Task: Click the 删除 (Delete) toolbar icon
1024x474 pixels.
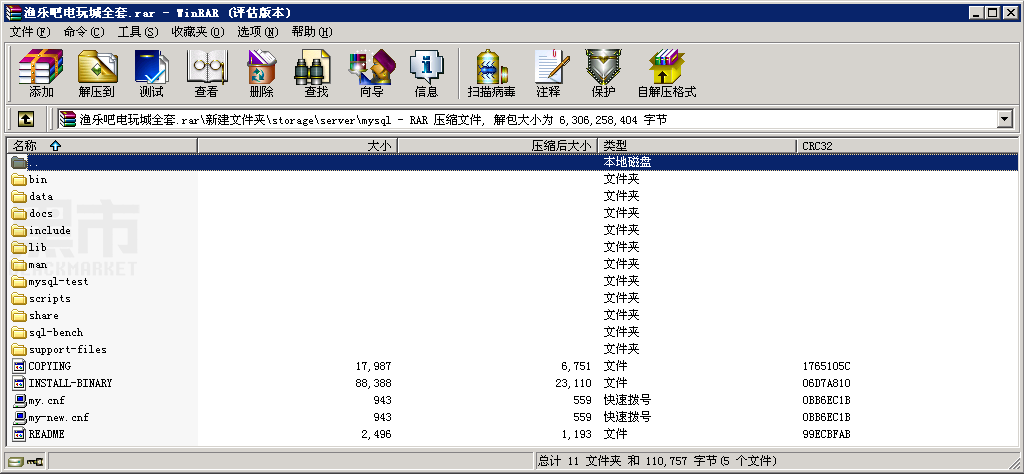Action: [x=261, y=66]
